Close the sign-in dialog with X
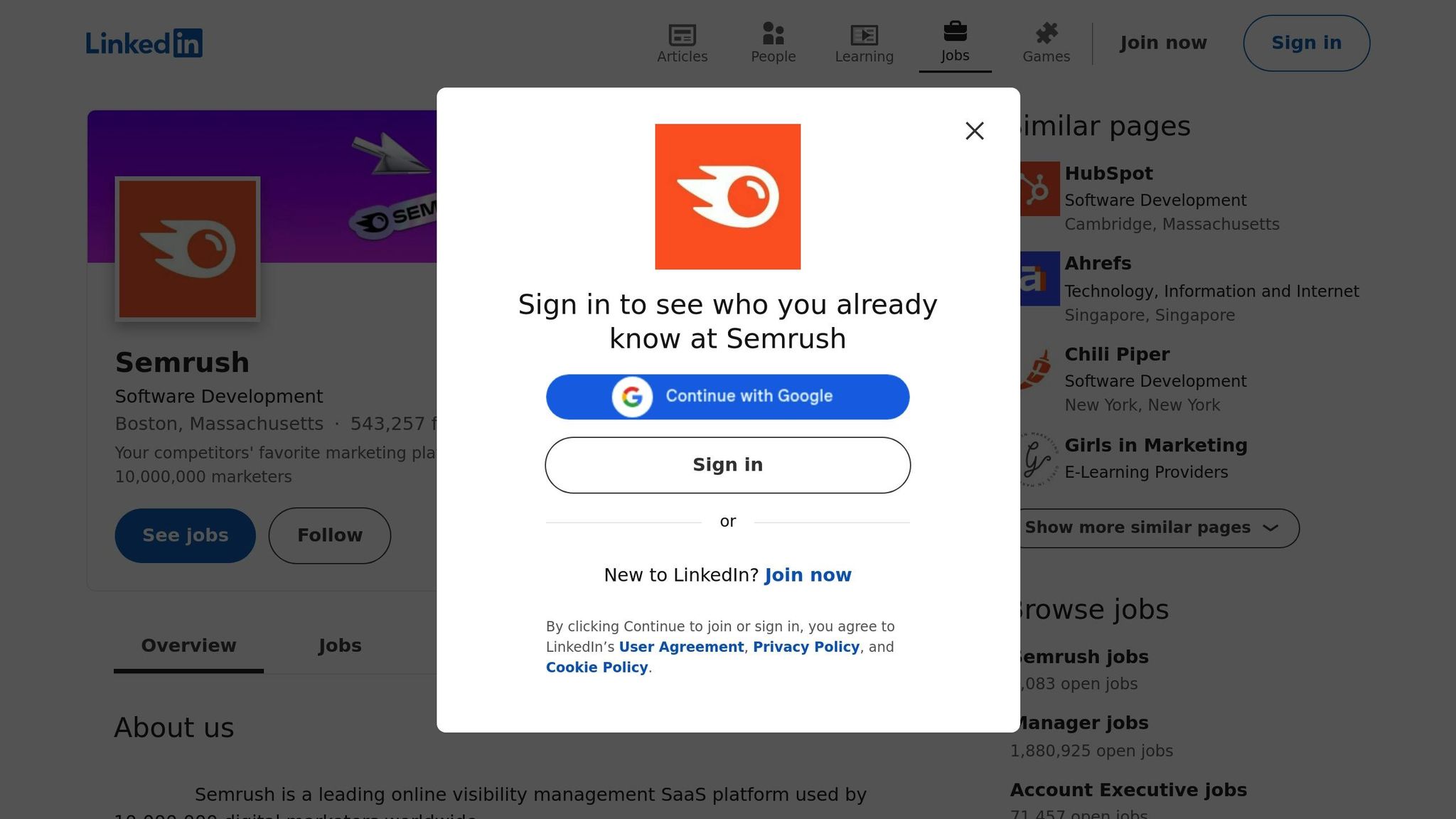Image resolution: width=1456 pixels, height=819 pixels. pos(974,131)
